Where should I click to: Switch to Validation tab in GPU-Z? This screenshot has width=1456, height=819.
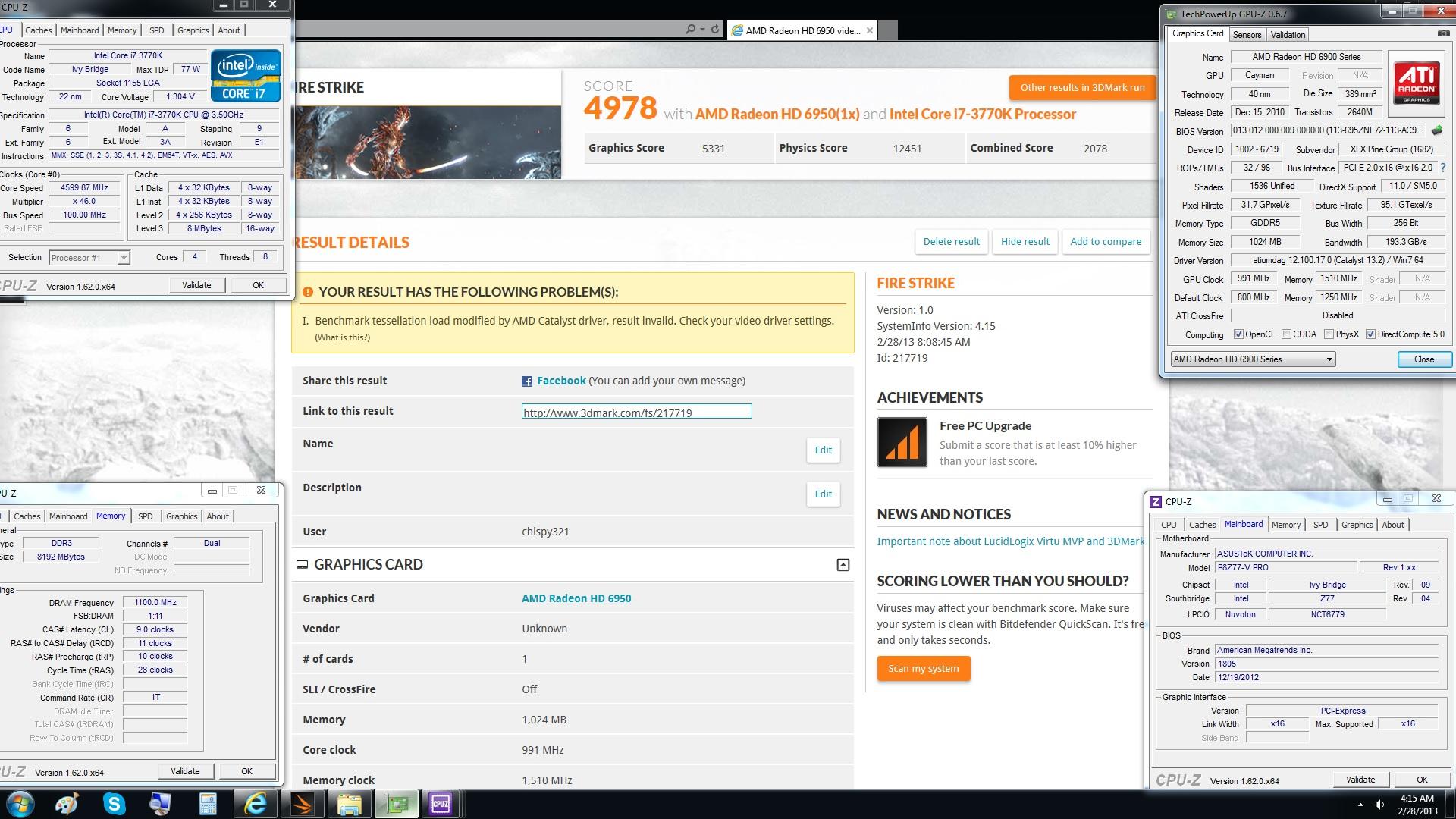(x=1288, y=35)
